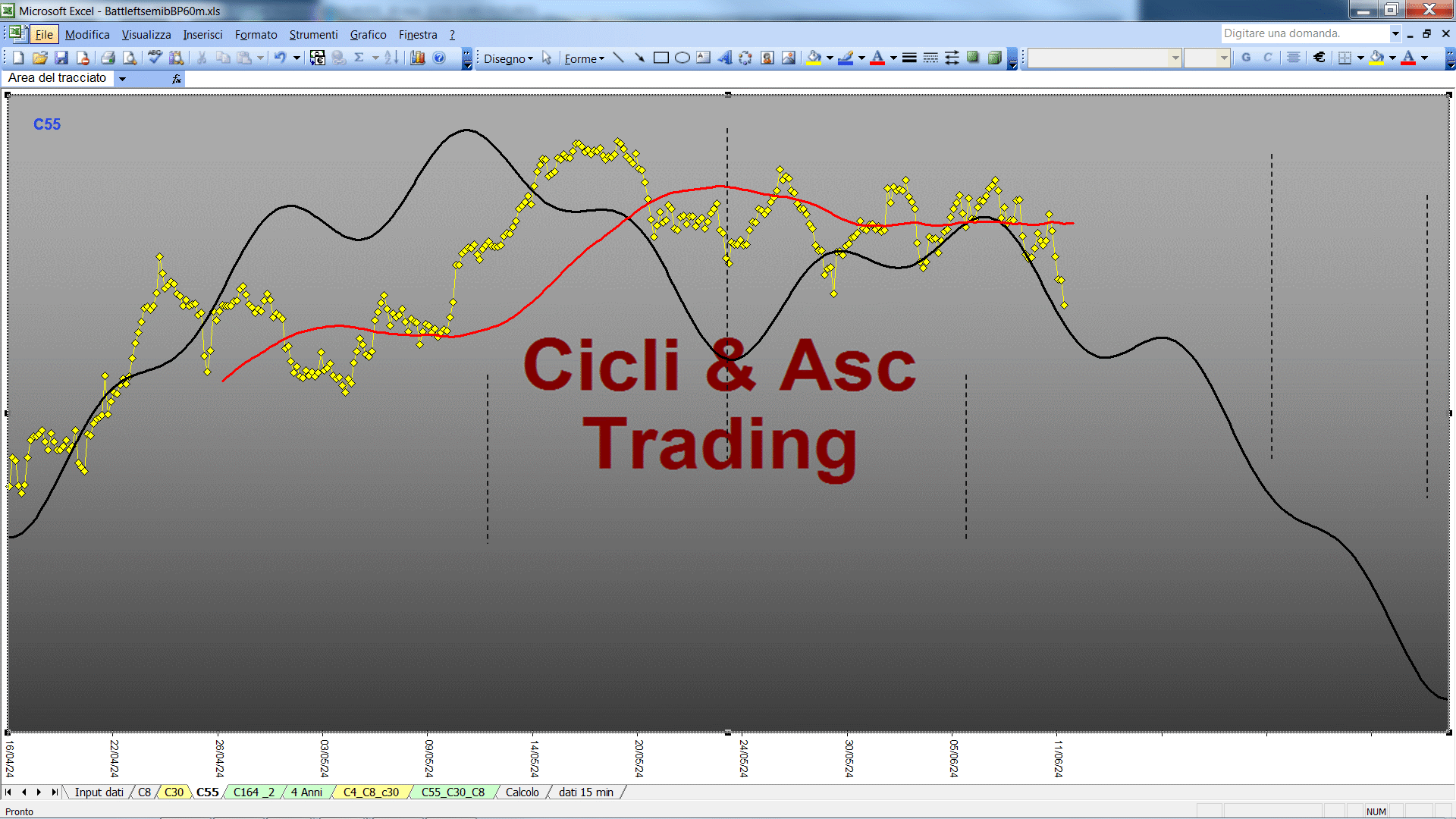The width and height of the screenshot is (1456, 819).
Task: Go to first sheet tab arrow
Action: coord(8,792)
